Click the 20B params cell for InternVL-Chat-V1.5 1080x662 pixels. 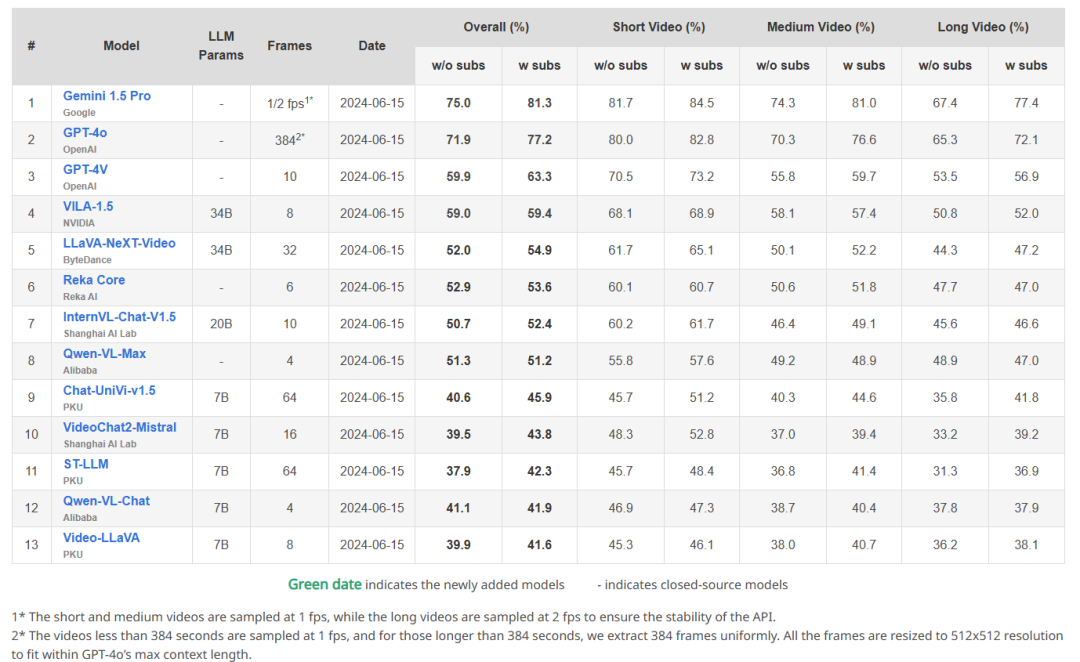(221, 324)
